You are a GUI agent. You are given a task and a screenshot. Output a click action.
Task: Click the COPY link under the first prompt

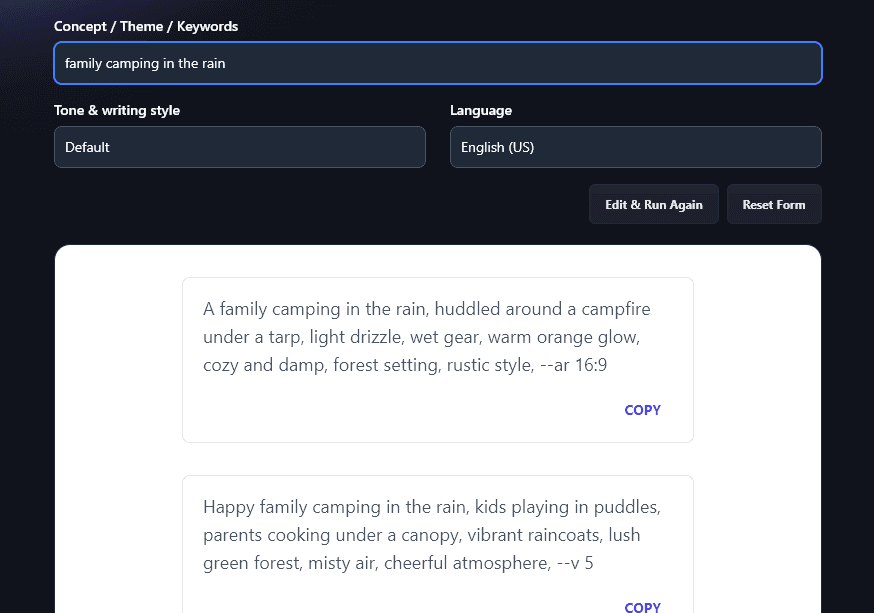click(x=642, y=410)
